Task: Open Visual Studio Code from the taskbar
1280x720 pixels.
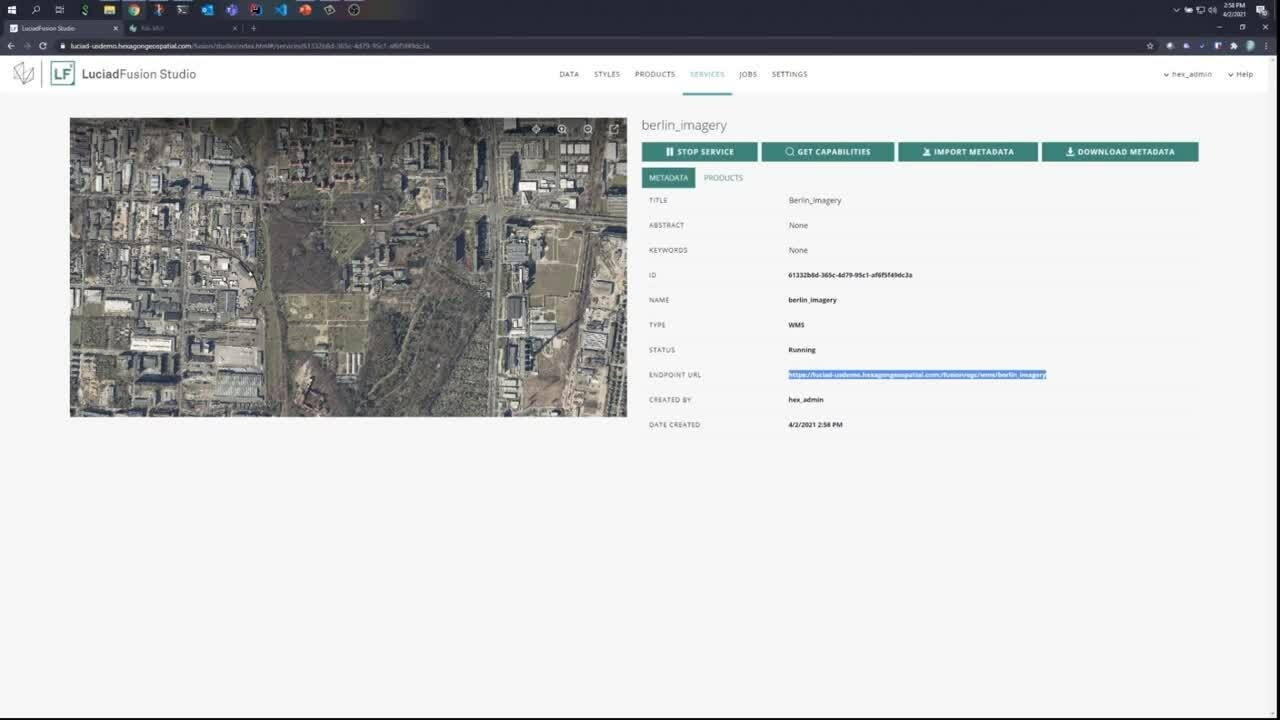Action: click(x=281, y=10)
